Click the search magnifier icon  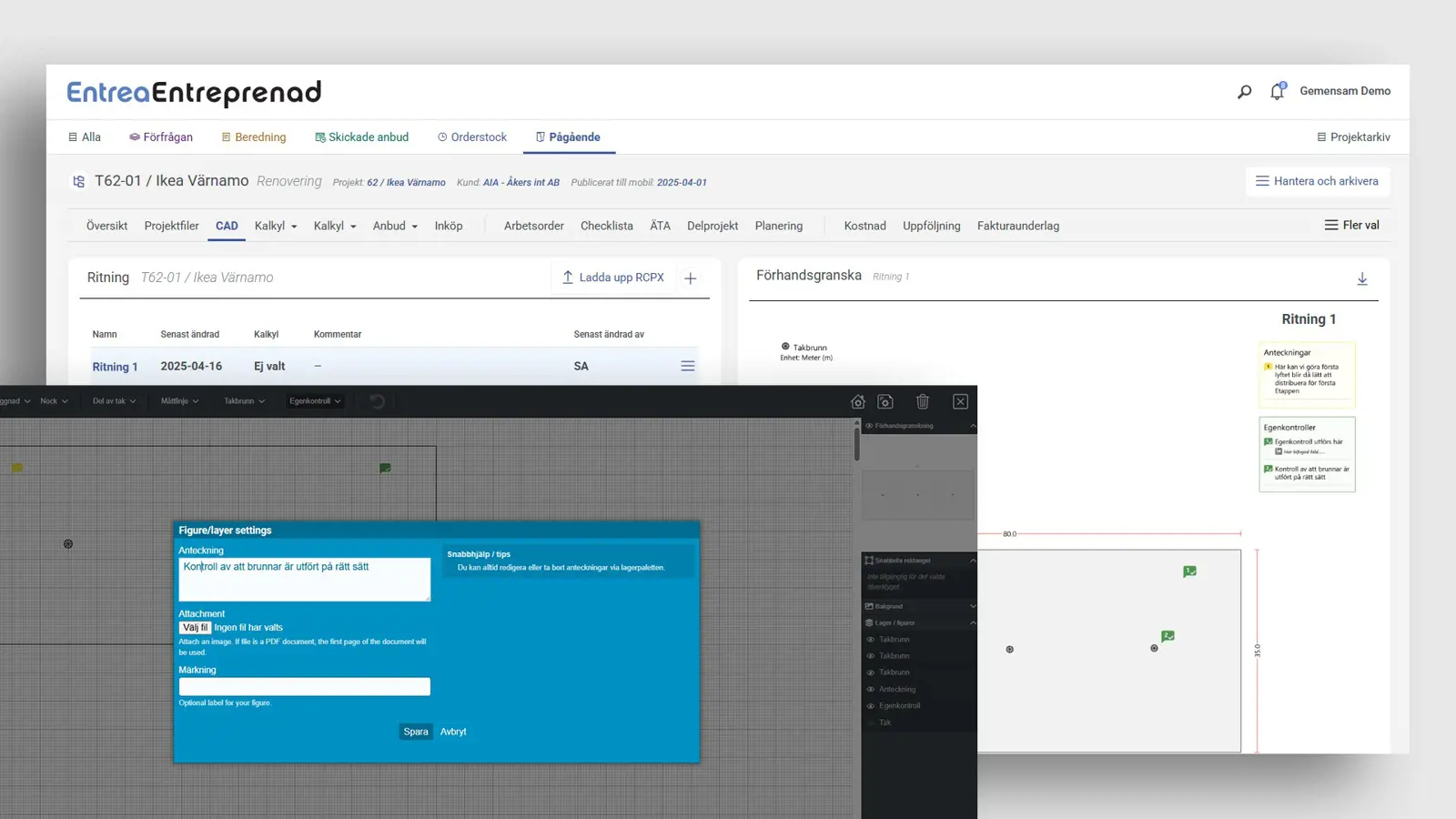[1244, 92]
